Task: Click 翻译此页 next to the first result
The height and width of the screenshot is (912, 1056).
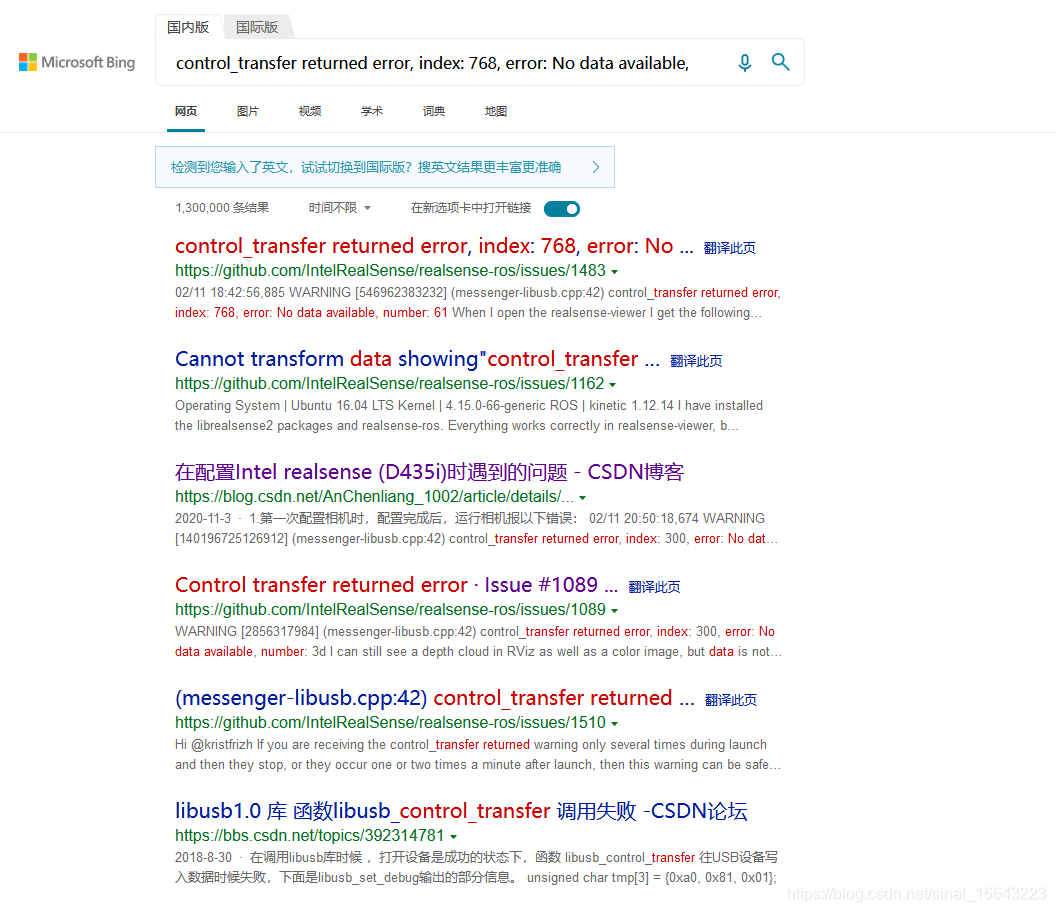Action: [729, 247]
